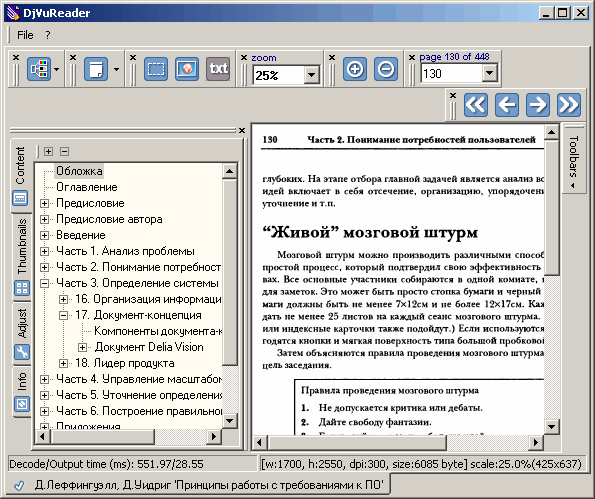Expand Часть 4. Управление масштабом node
The width and height of the screenshot is (595, 499).
[44, 379]
